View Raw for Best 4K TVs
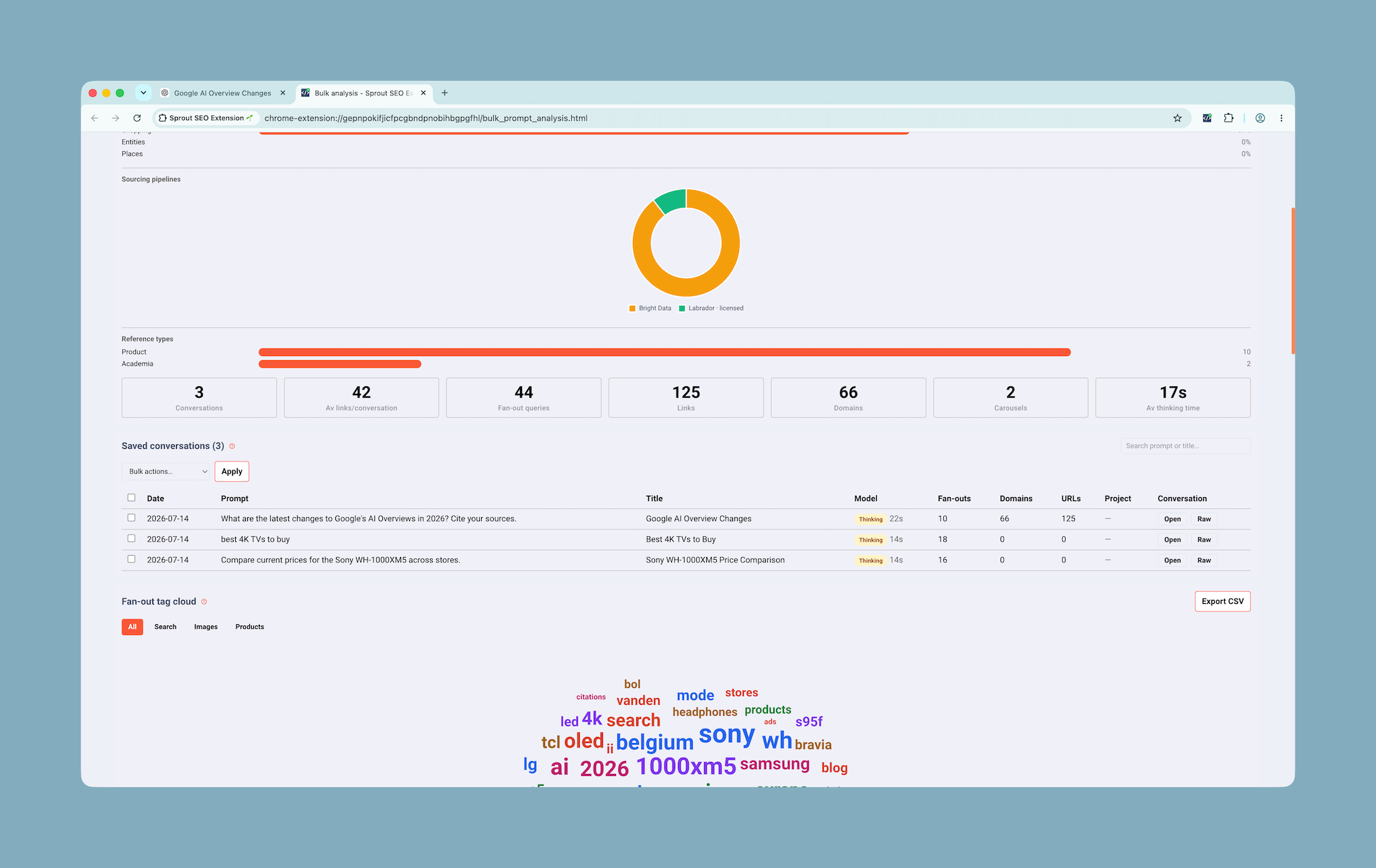The width and height of the screenshot is (1376, 868). coord(1204,540)
